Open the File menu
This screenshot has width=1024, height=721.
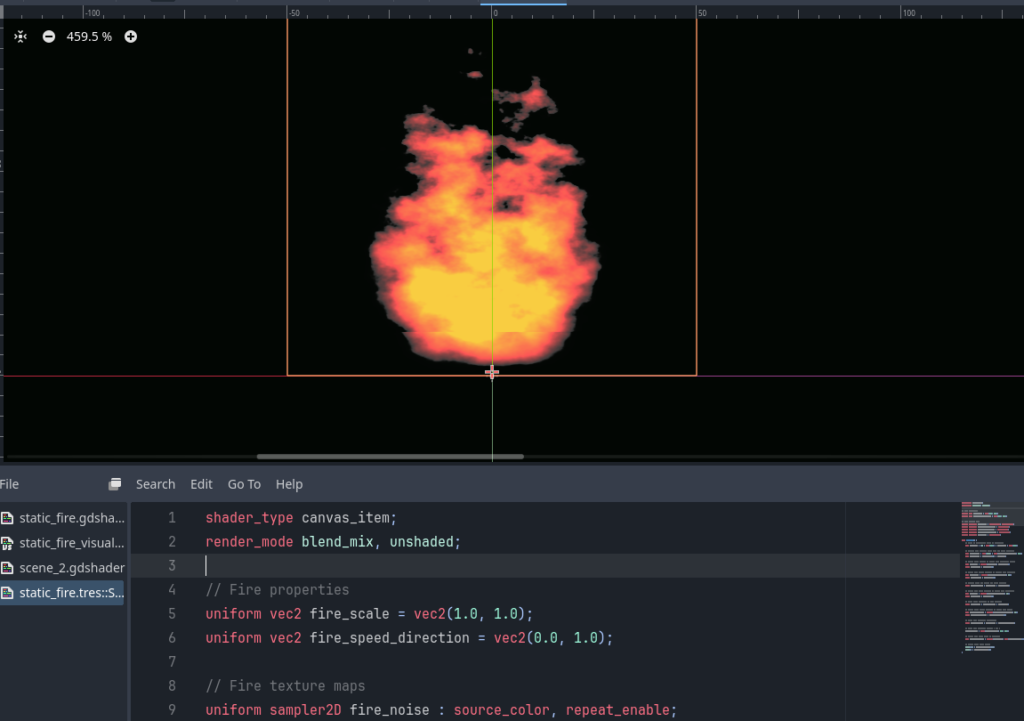[10, 483]
